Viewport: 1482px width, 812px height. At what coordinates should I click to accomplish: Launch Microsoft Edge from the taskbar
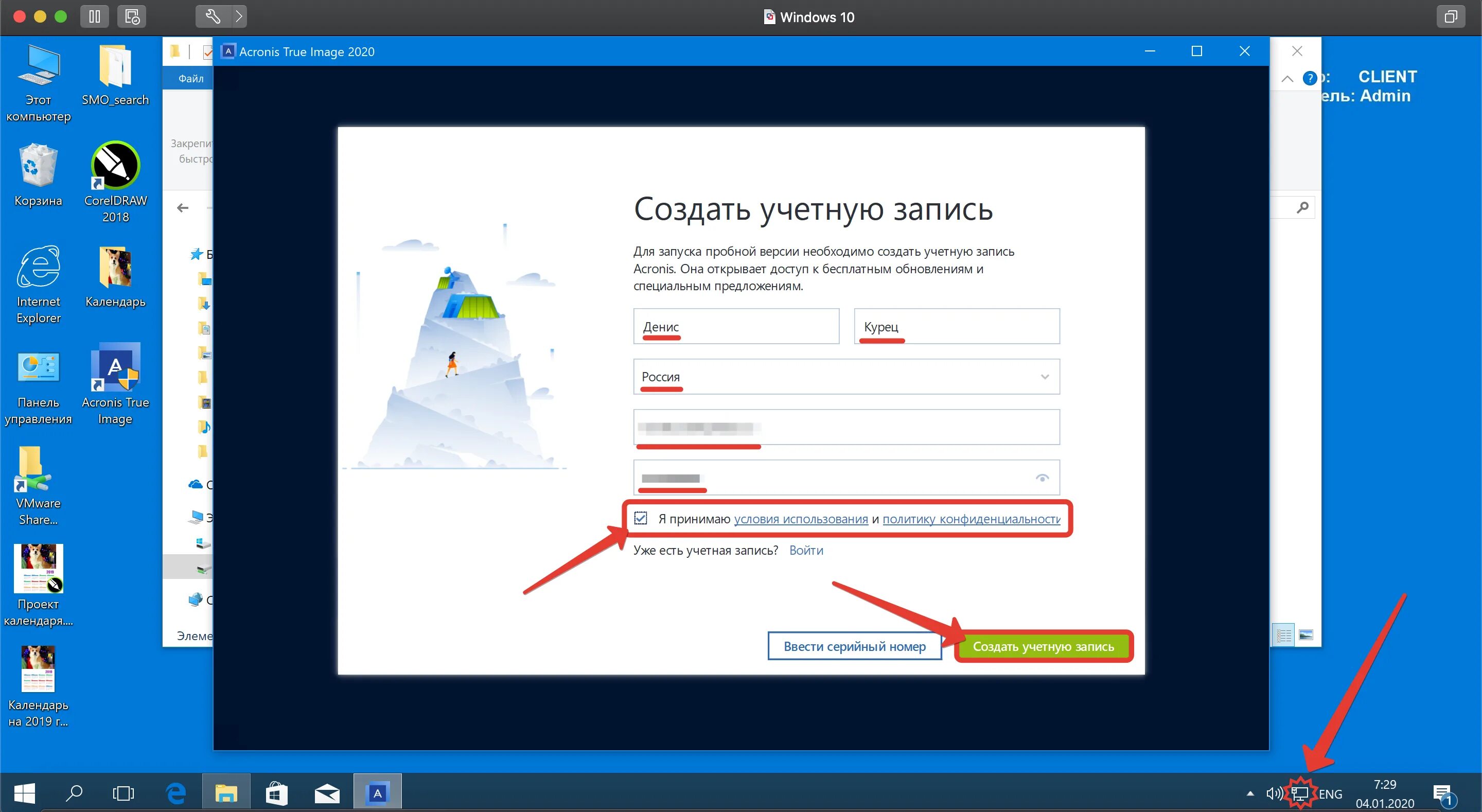177,793
